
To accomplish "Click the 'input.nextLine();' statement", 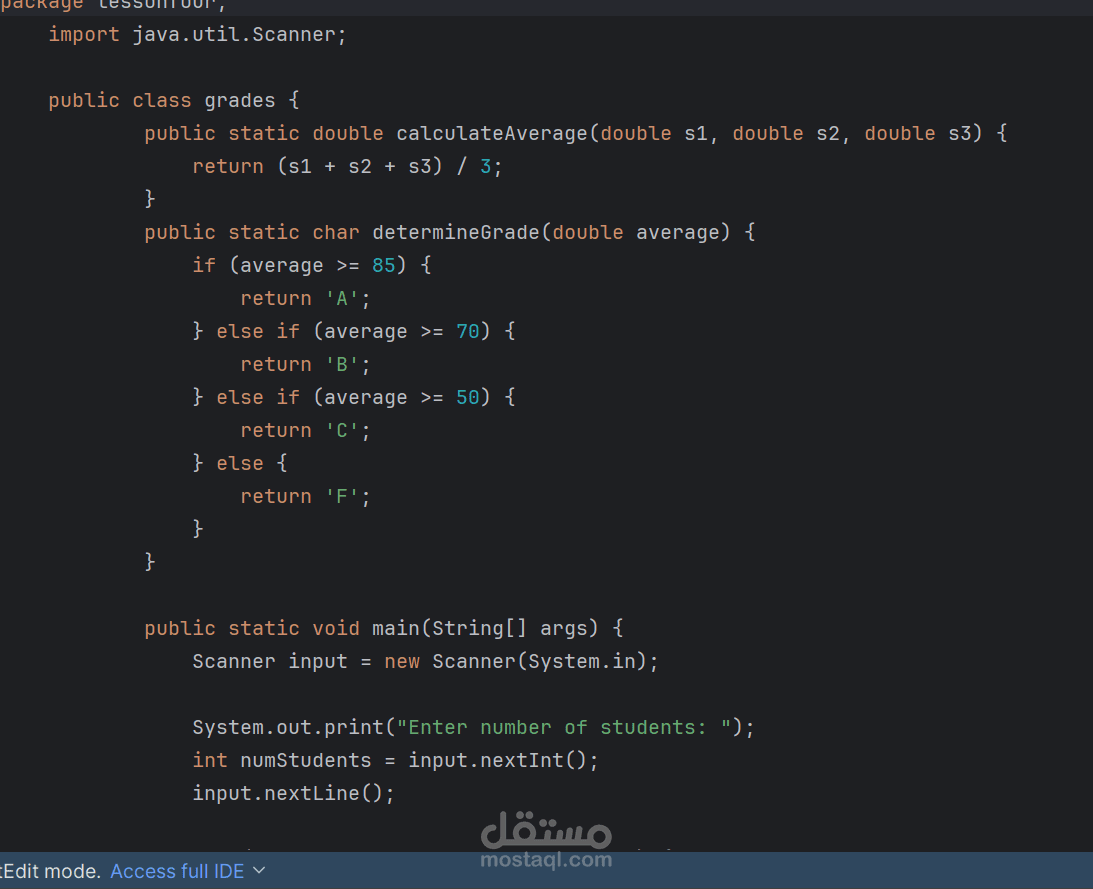I will pyautogui.click(x=293, y=793).
